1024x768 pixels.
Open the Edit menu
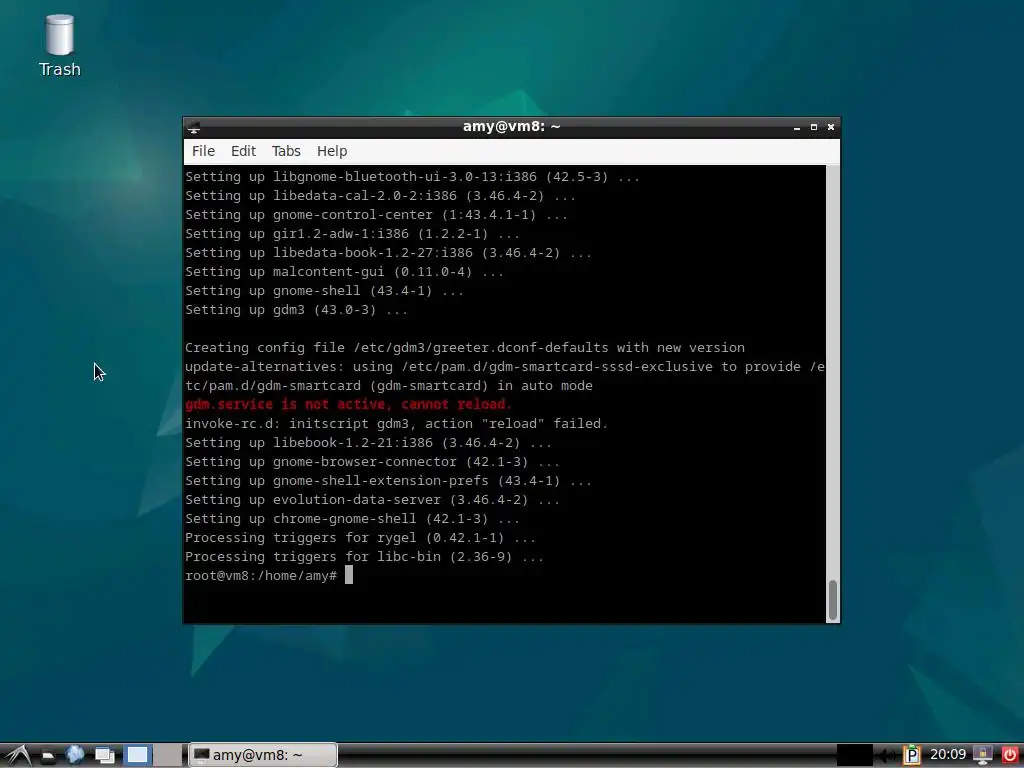click(243, 151)
